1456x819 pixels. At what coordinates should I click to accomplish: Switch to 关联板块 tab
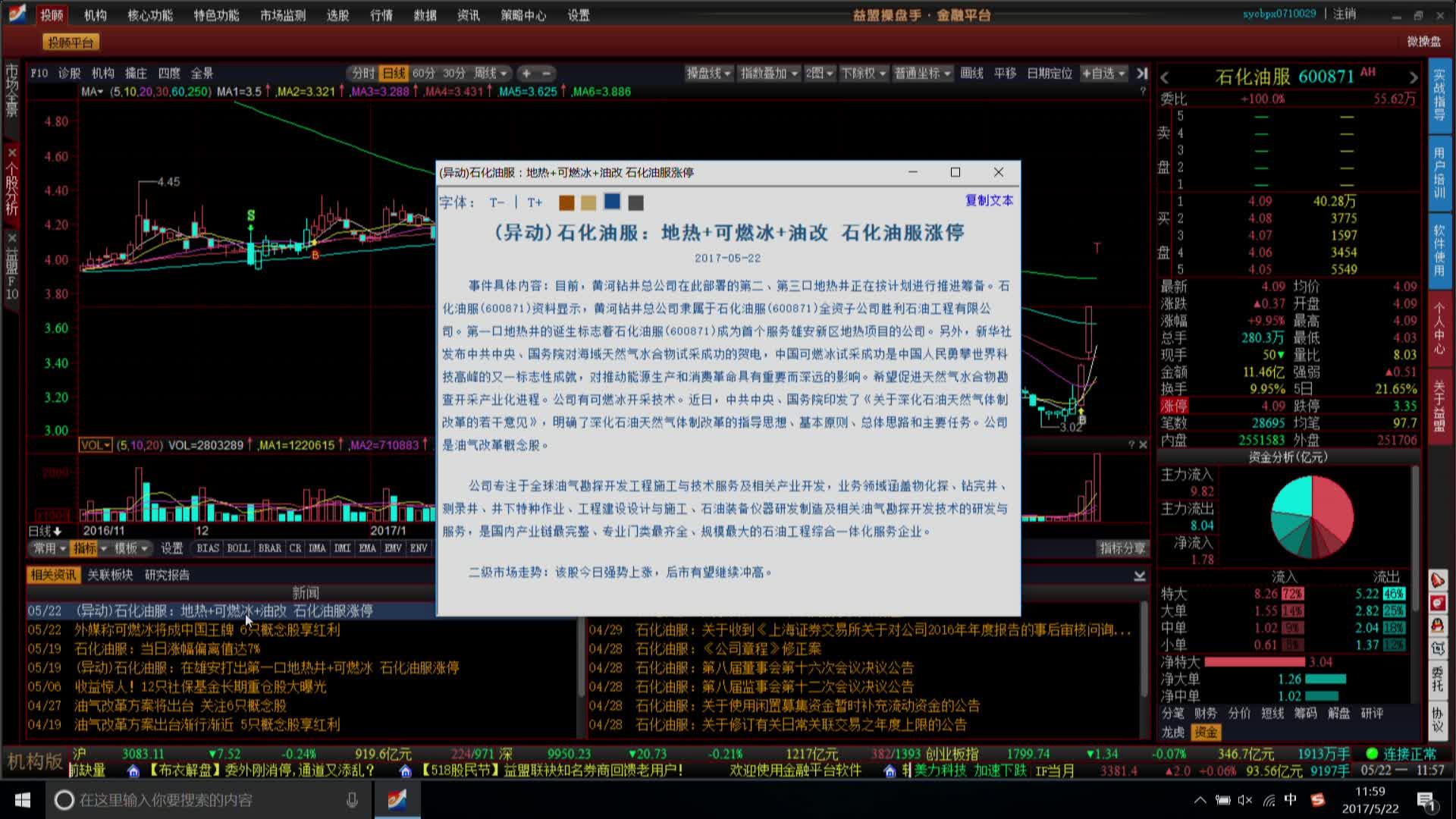pos(110,575)
